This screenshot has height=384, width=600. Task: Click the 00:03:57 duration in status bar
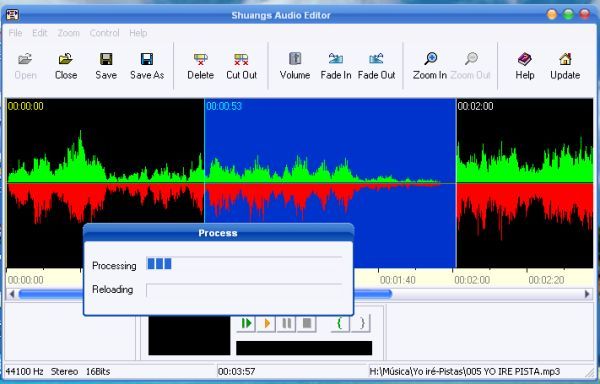click(236, 371)
